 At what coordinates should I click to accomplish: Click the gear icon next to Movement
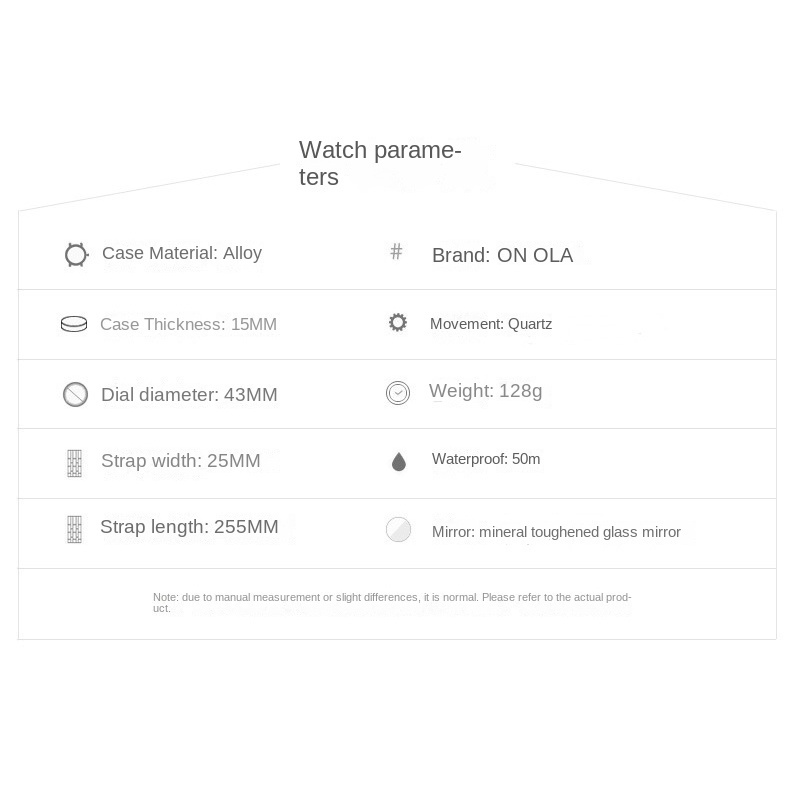(x=398, y=323)
